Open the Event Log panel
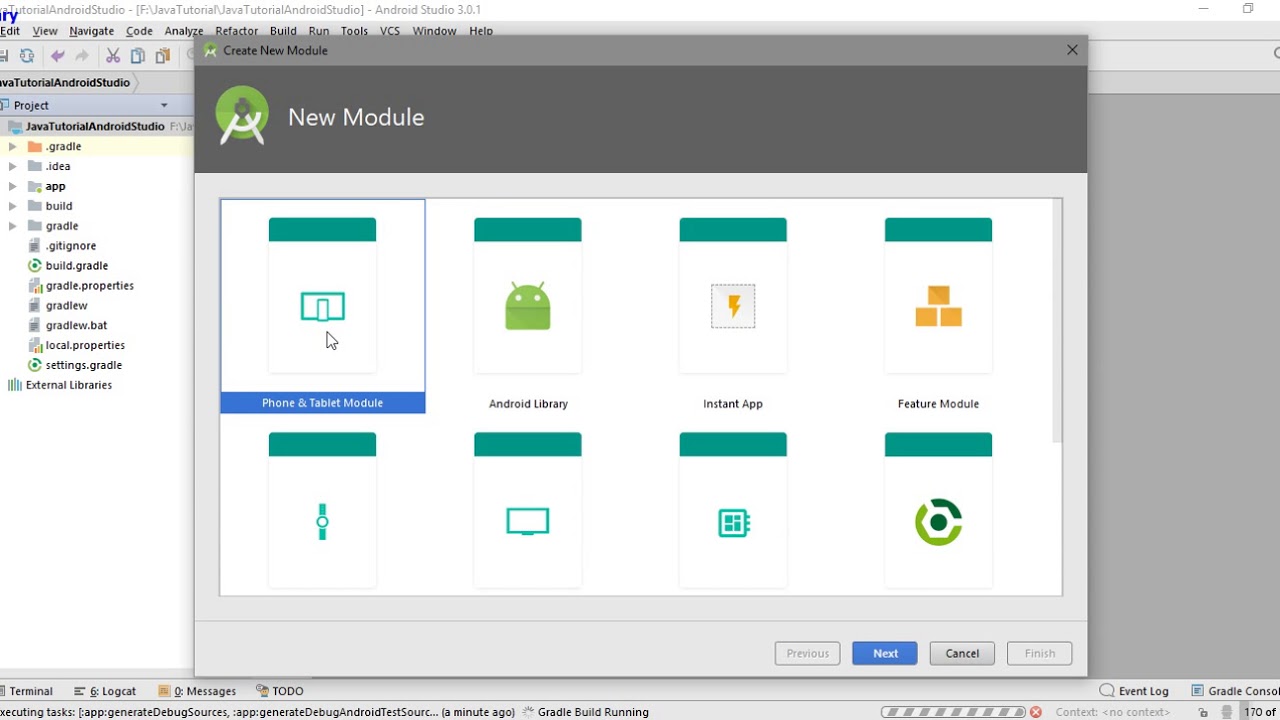This screenshot has height=720, width=1280. tap(1134, 691)
